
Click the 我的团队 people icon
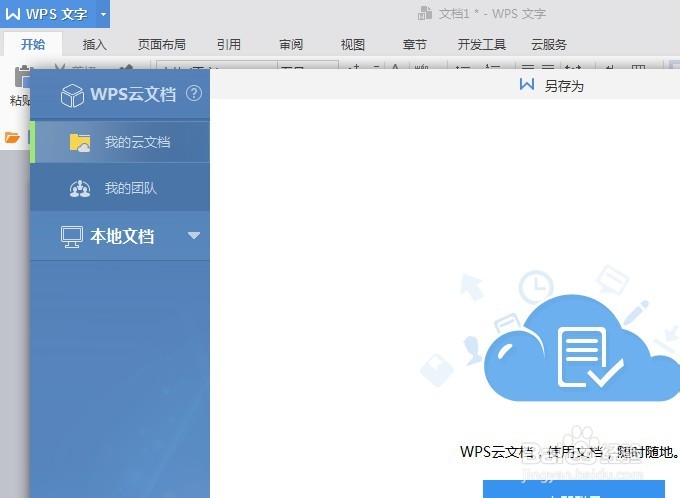(x=80, y=189)
